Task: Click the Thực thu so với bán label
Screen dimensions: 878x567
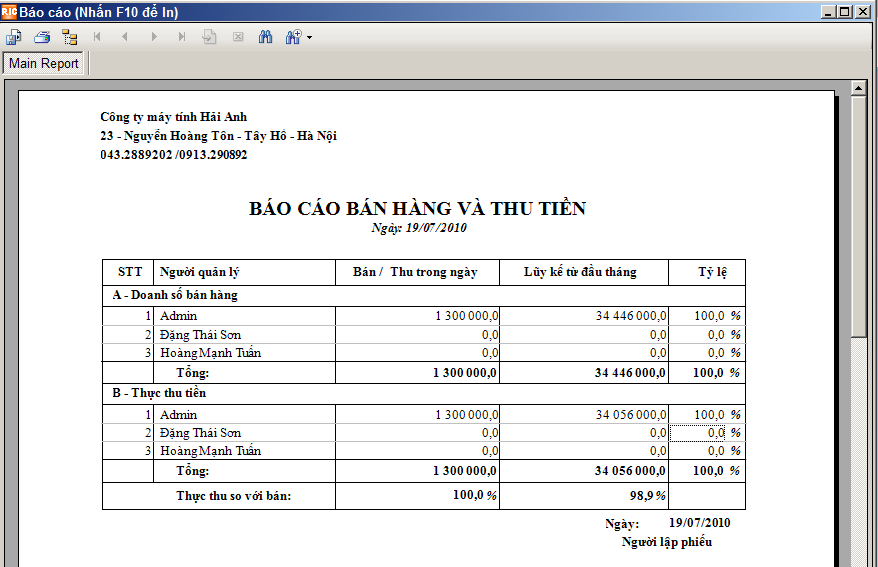Action: tap(233, 496)
